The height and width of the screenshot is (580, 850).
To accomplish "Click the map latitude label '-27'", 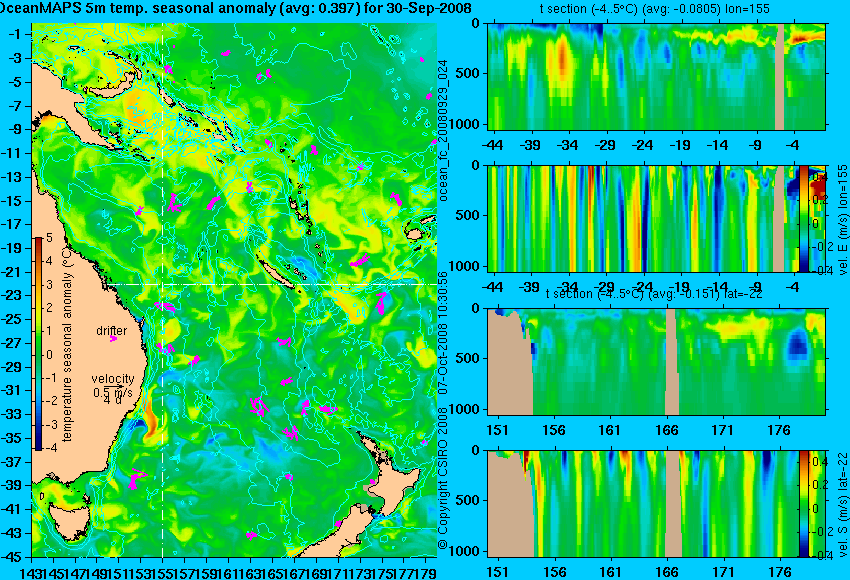I will 13,343.
